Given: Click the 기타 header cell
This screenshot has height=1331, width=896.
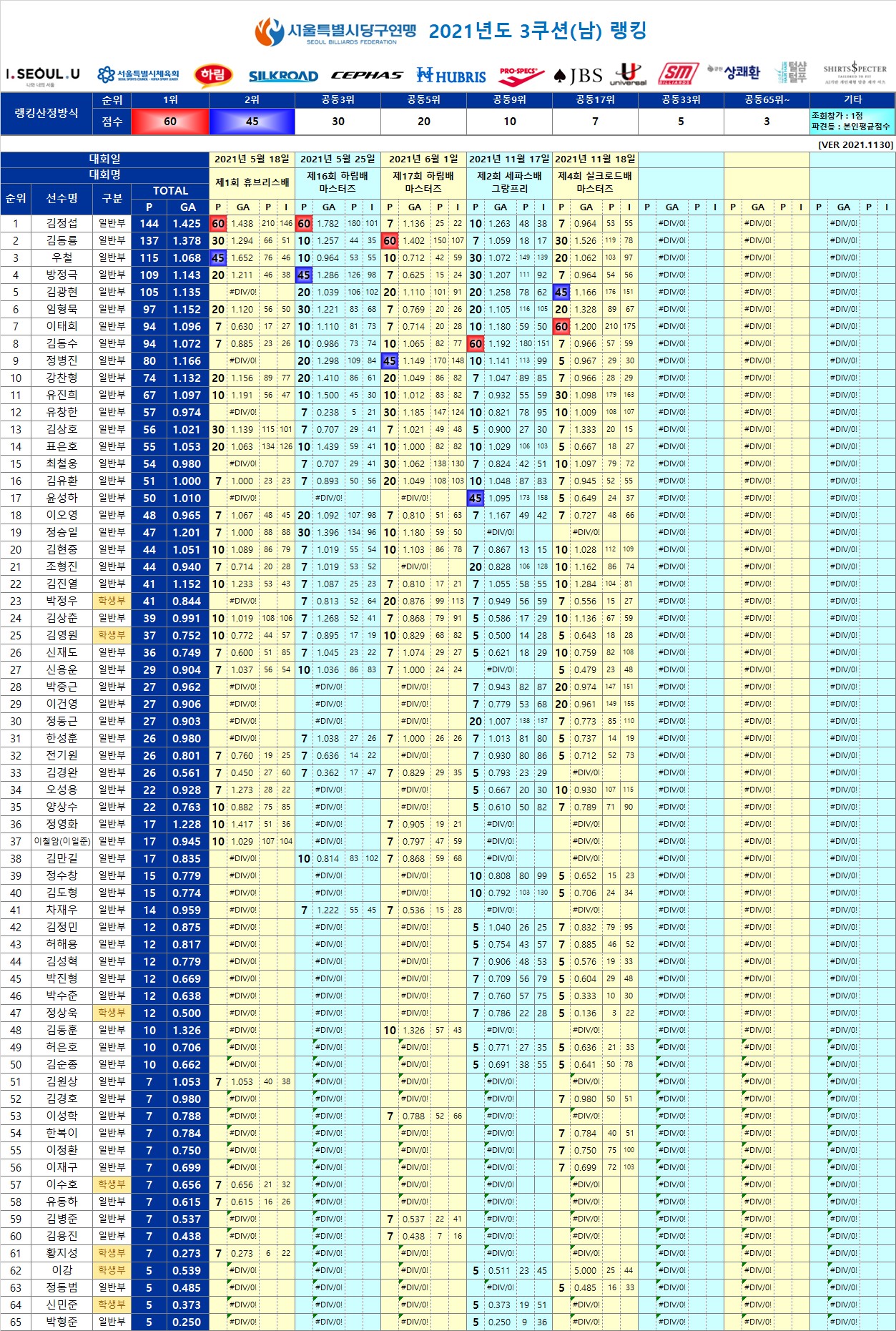Looking at the screenshot, I should pos(852,100).
